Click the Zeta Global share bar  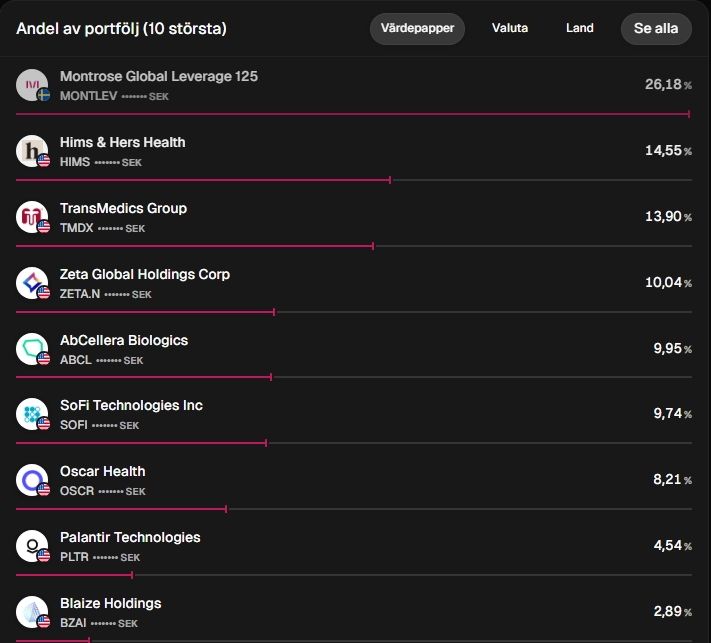click(x=354, y=312)
